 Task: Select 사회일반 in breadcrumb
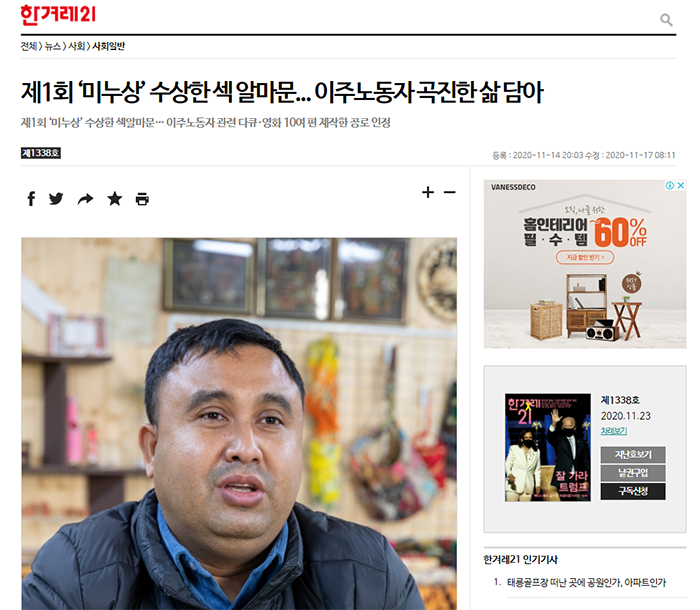[x=108, y=46]
